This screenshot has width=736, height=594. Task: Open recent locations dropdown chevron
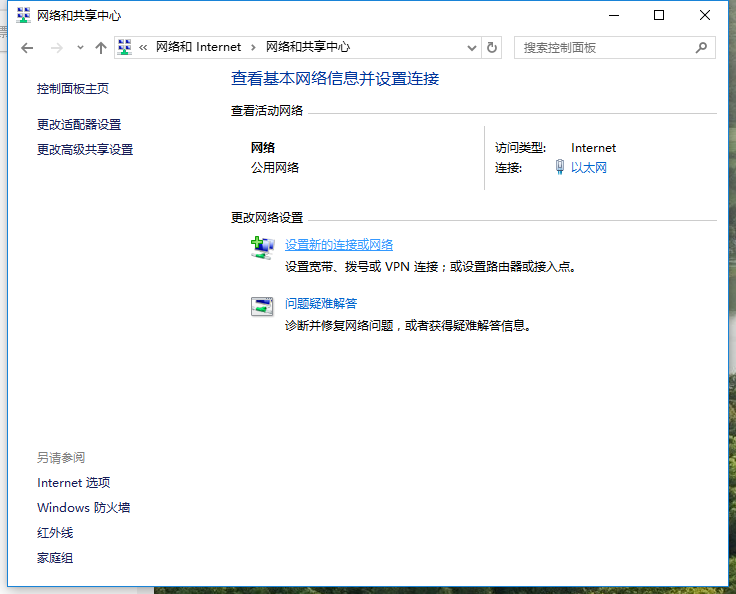tap(80, 47)
